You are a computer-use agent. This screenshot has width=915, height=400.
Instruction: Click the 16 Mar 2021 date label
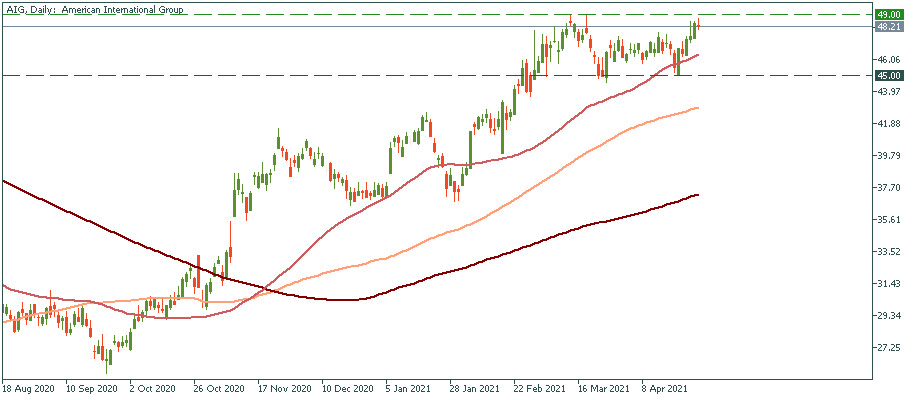602,387
